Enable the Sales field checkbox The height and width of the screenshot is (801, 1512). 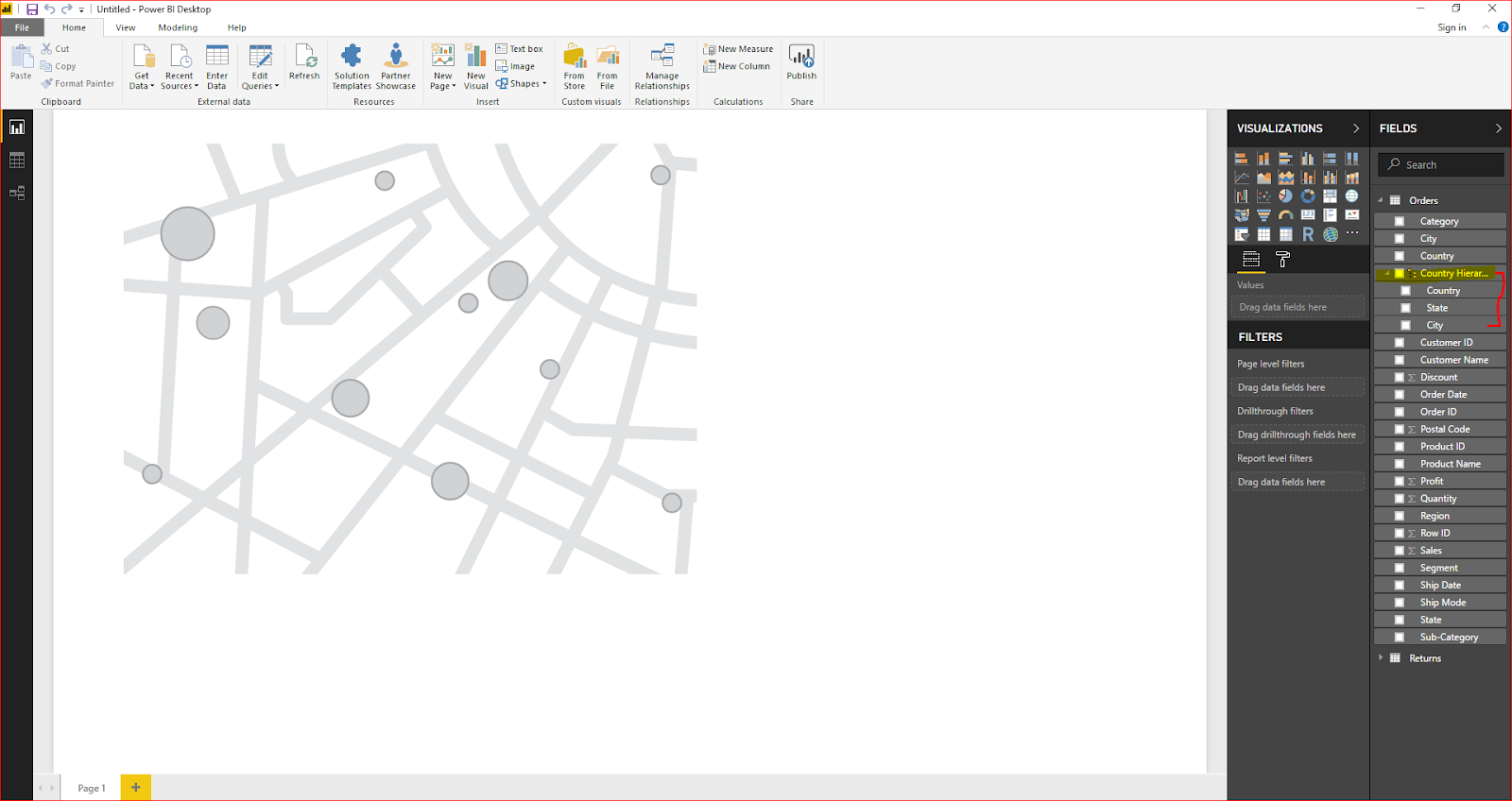[x=1400, y=551]
